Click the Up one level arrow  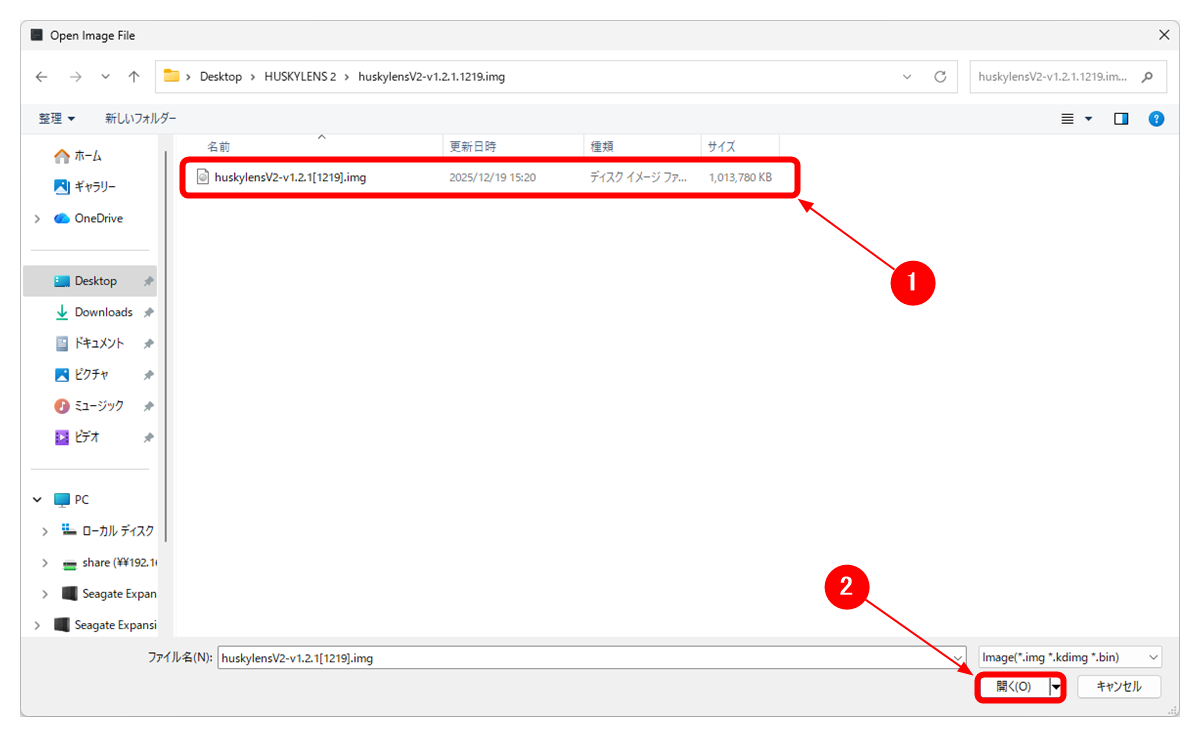pos(134,77)
